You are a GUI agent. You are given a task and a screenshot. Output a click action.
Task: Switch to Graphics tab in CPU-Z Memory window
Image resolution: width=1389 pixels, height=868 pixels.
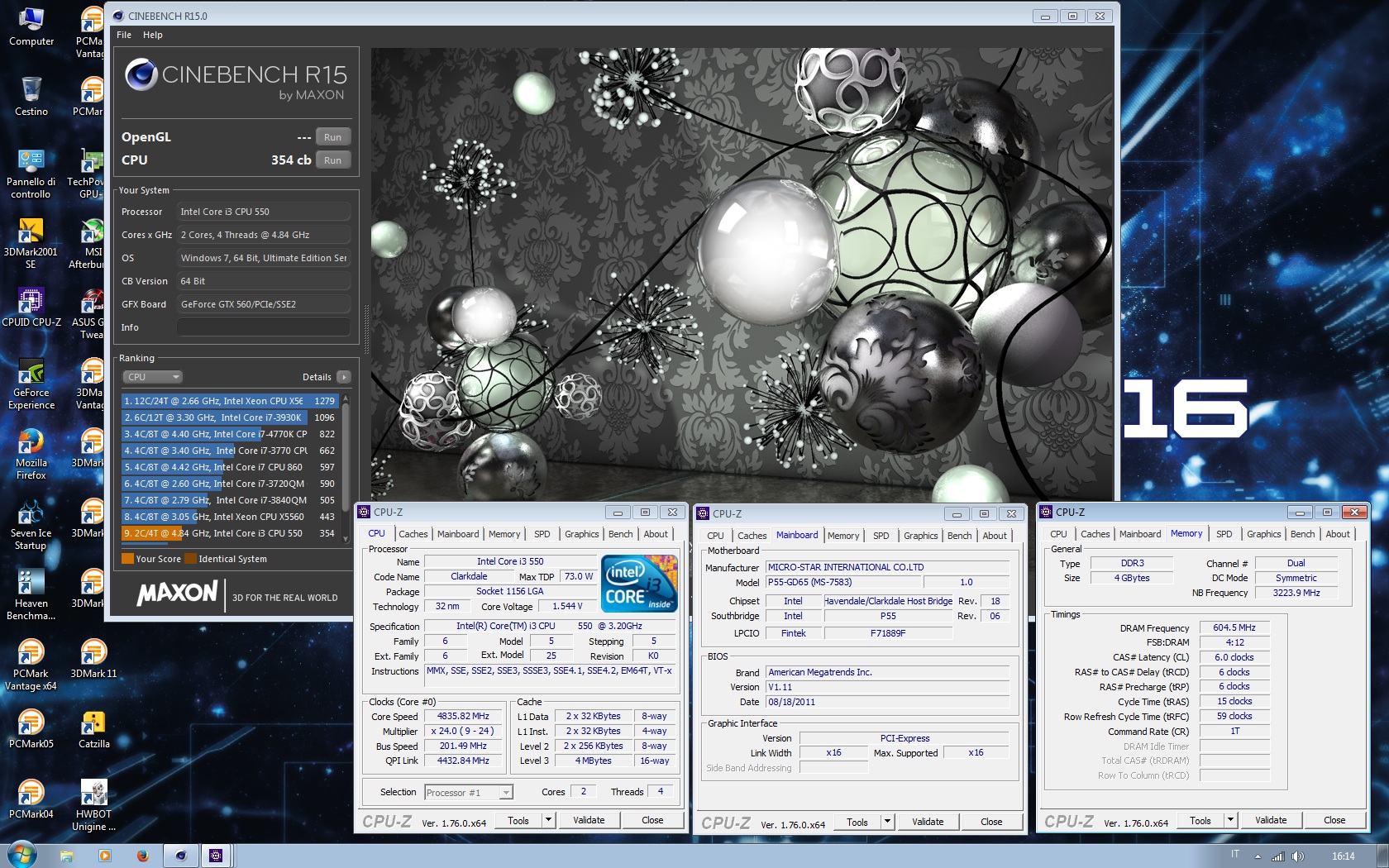[x=1263, y=534]
